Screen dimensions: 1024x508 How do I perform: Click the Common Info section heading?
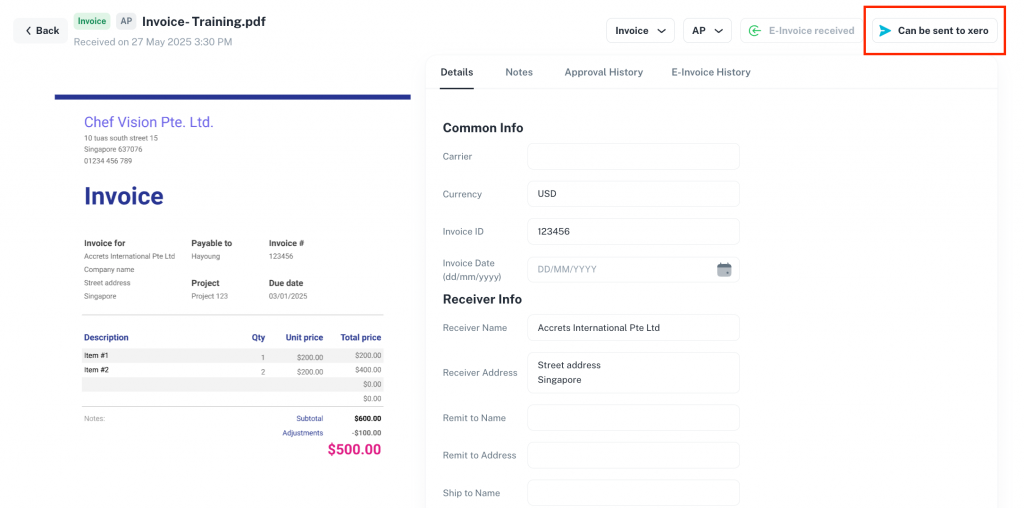483,128
